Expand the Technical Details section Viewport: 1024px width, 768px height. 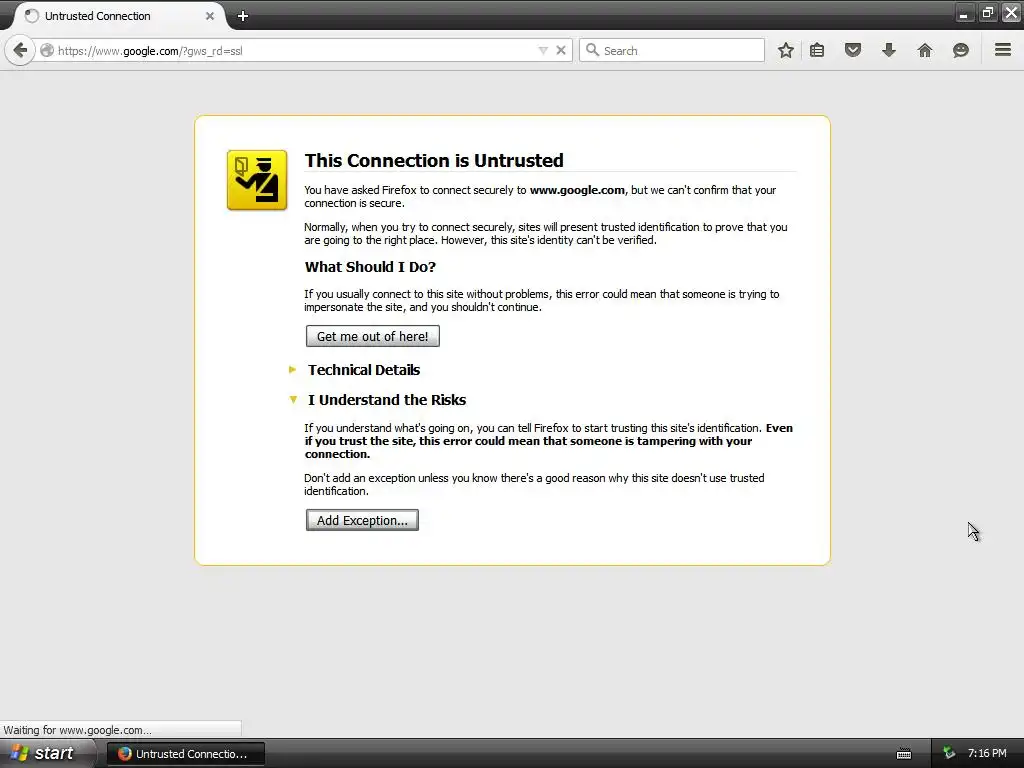click(363, 370)
